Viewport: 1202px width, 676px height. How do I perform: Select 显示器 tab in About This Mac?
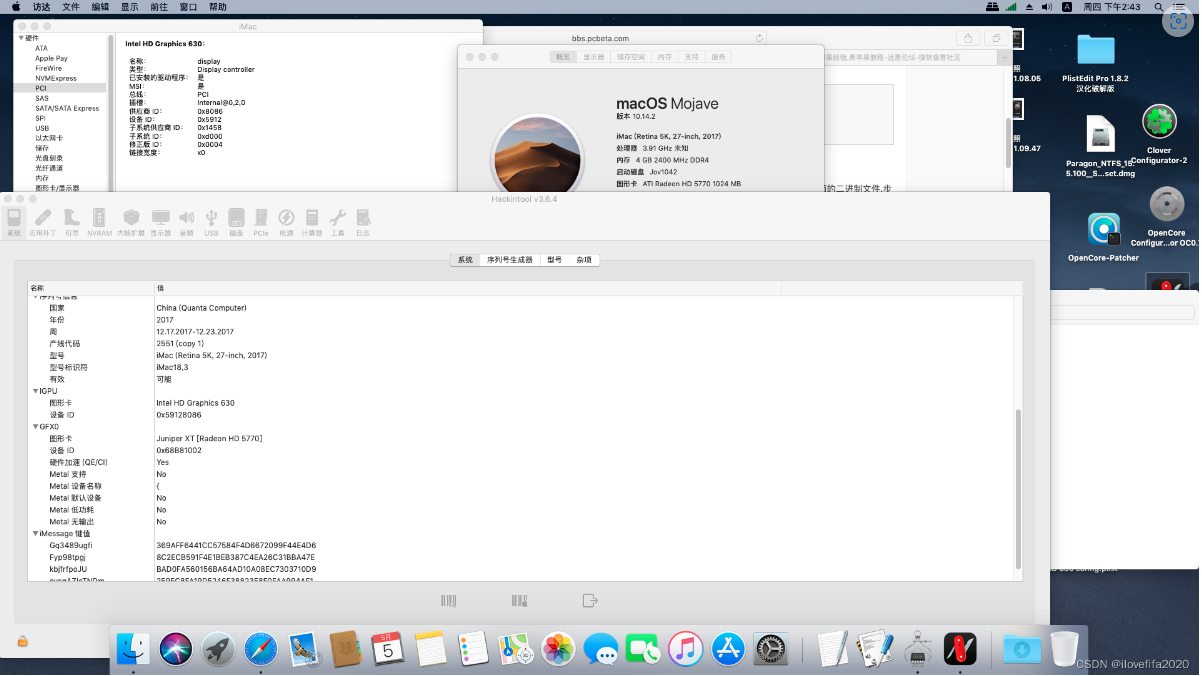pos(594,57)
